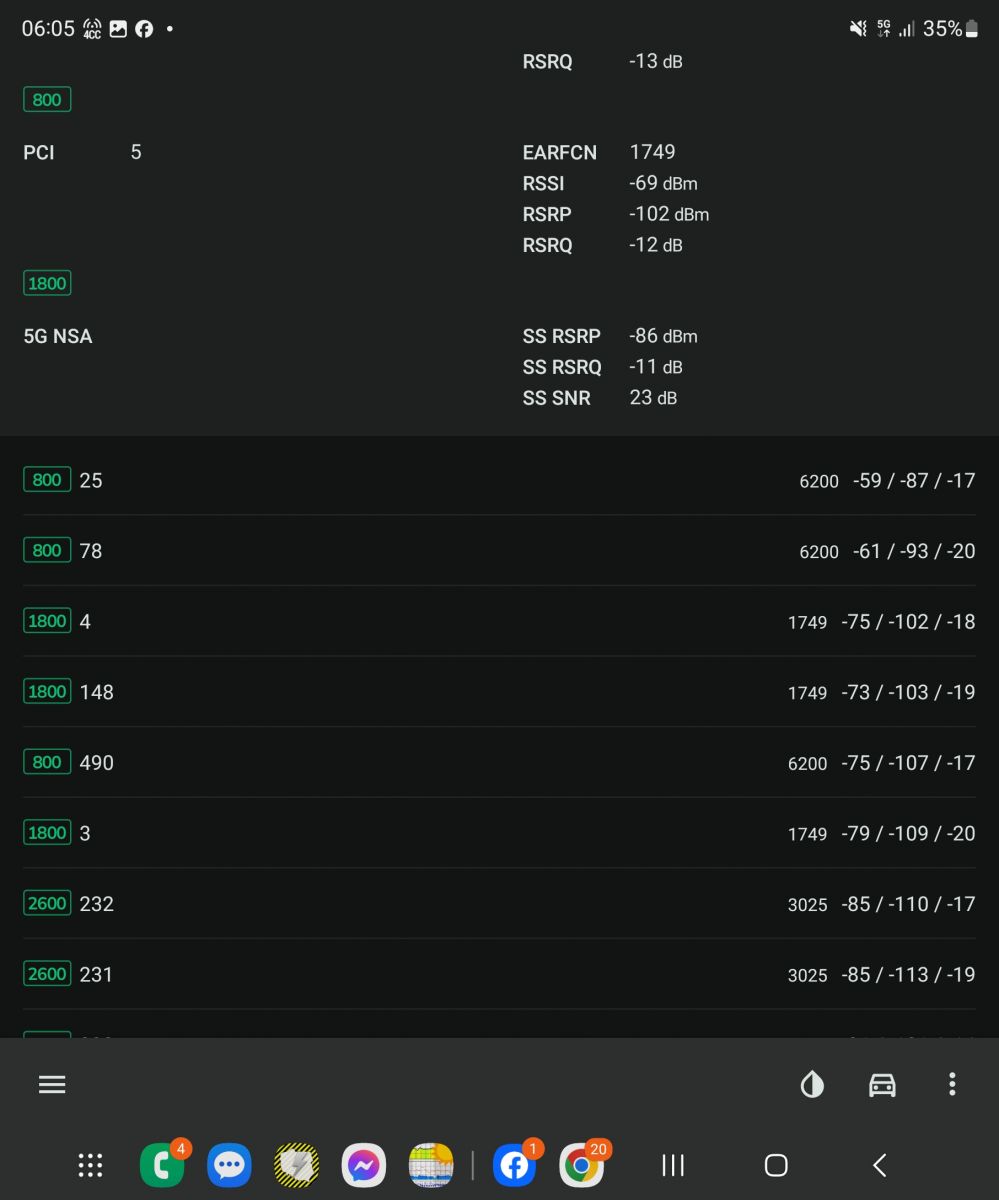The width and height of the screenshot is (999, 1200).
Task: Enable car driving mode icon
Action: 882,1084
